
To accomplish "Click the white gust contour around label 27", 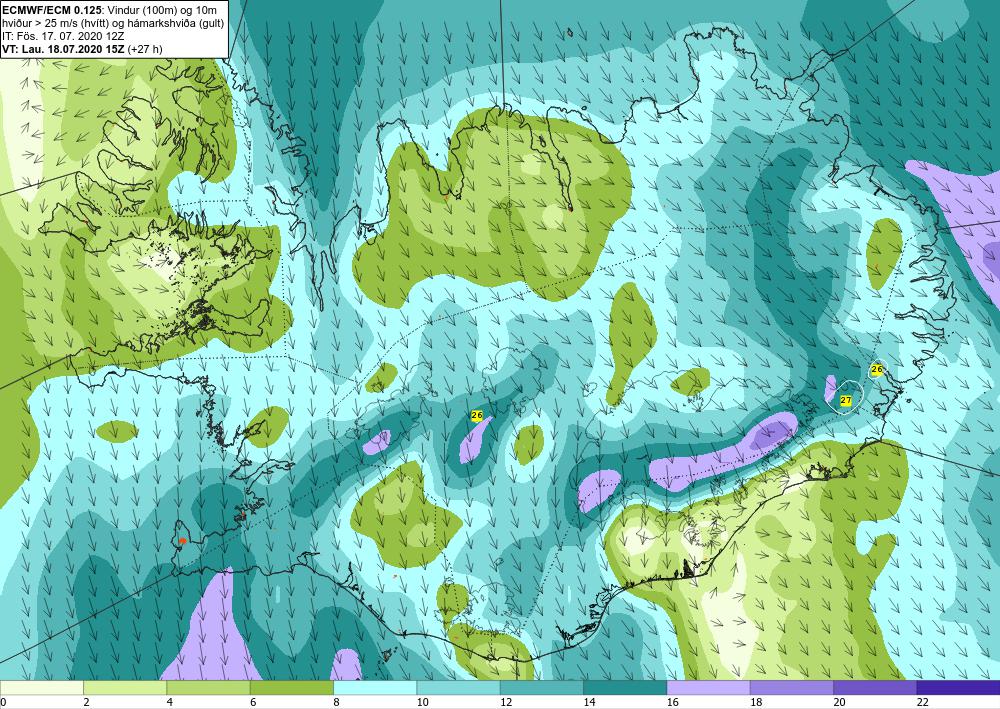I will click(x=844, y=397).
